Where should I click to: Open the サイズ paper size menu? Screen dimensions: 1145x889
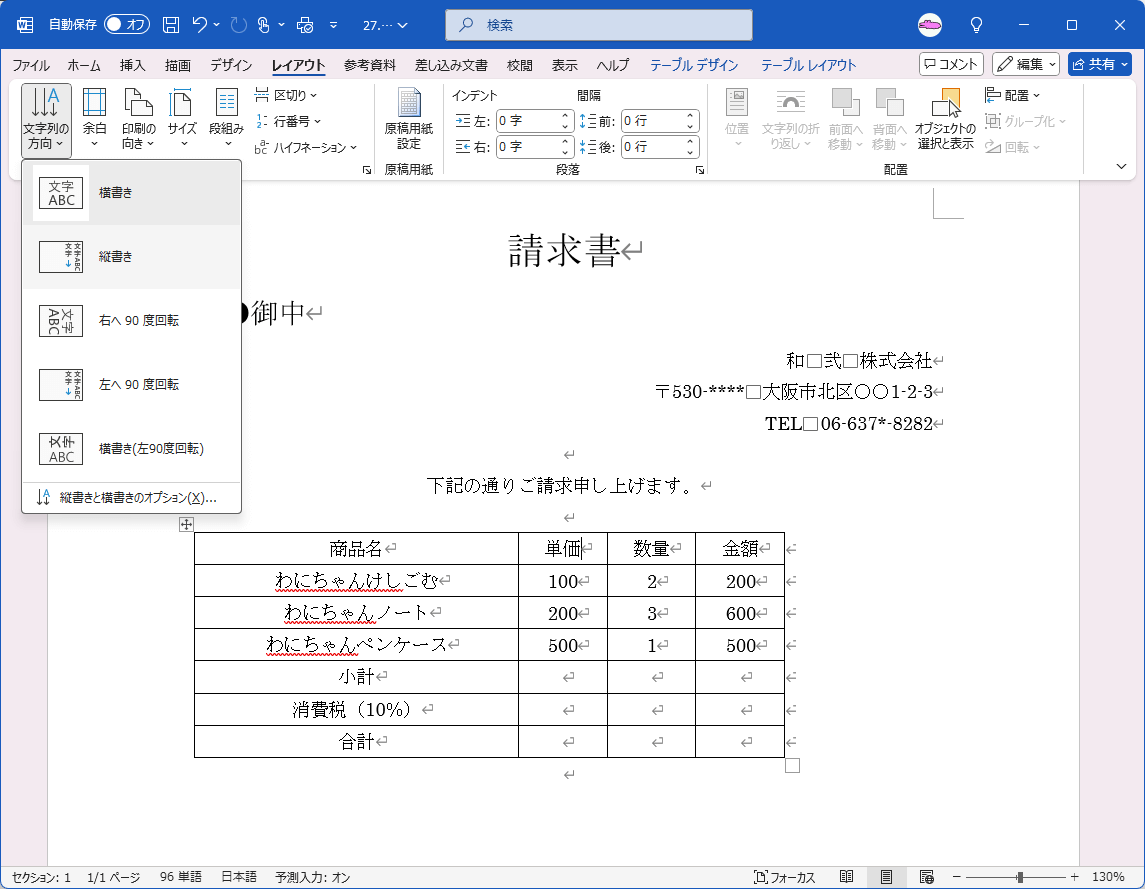click(182, 118)
